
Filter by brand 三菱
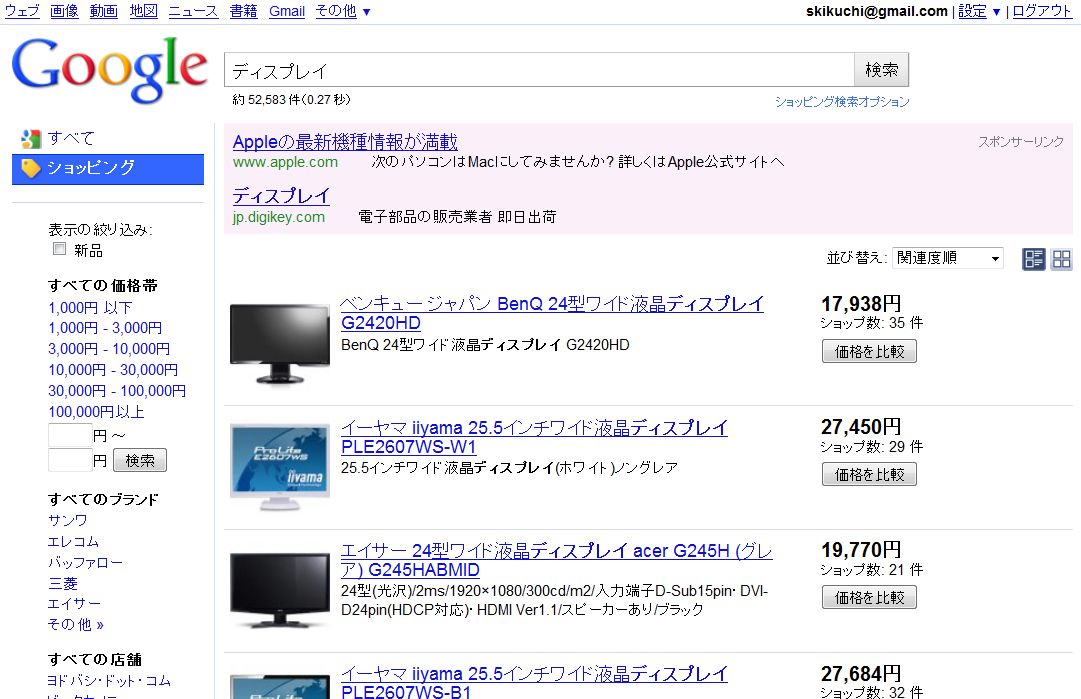[63, 584]
